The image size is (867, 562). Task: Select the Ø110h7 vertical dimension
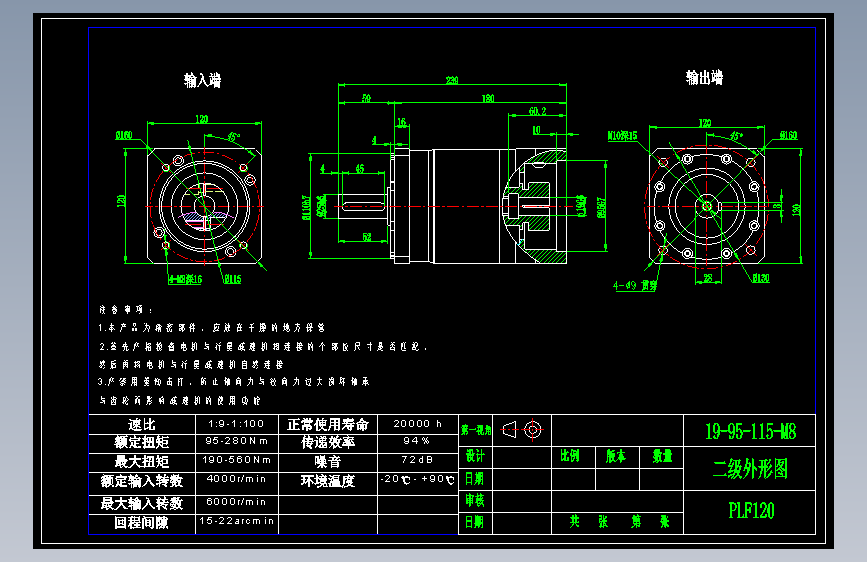point(305,207)
